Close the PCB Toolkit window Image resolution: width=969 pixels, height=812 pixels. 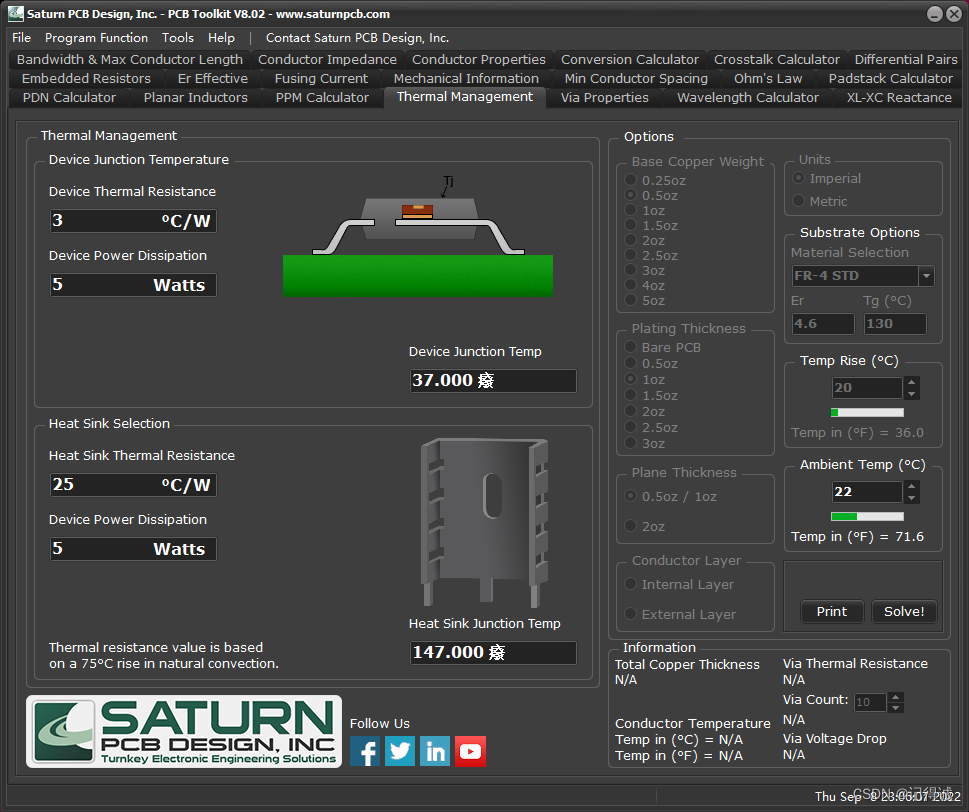point(954,14)
